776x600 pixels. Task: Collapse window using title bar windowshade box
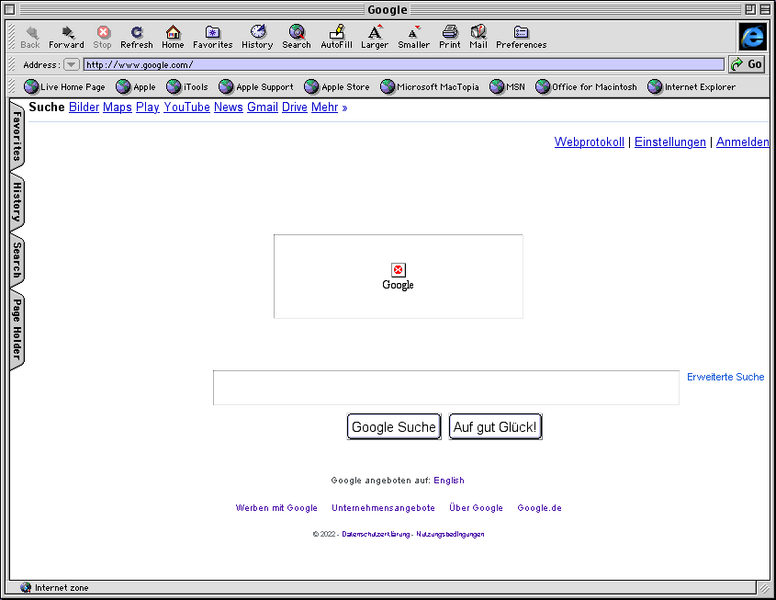(x=765, y=9)
